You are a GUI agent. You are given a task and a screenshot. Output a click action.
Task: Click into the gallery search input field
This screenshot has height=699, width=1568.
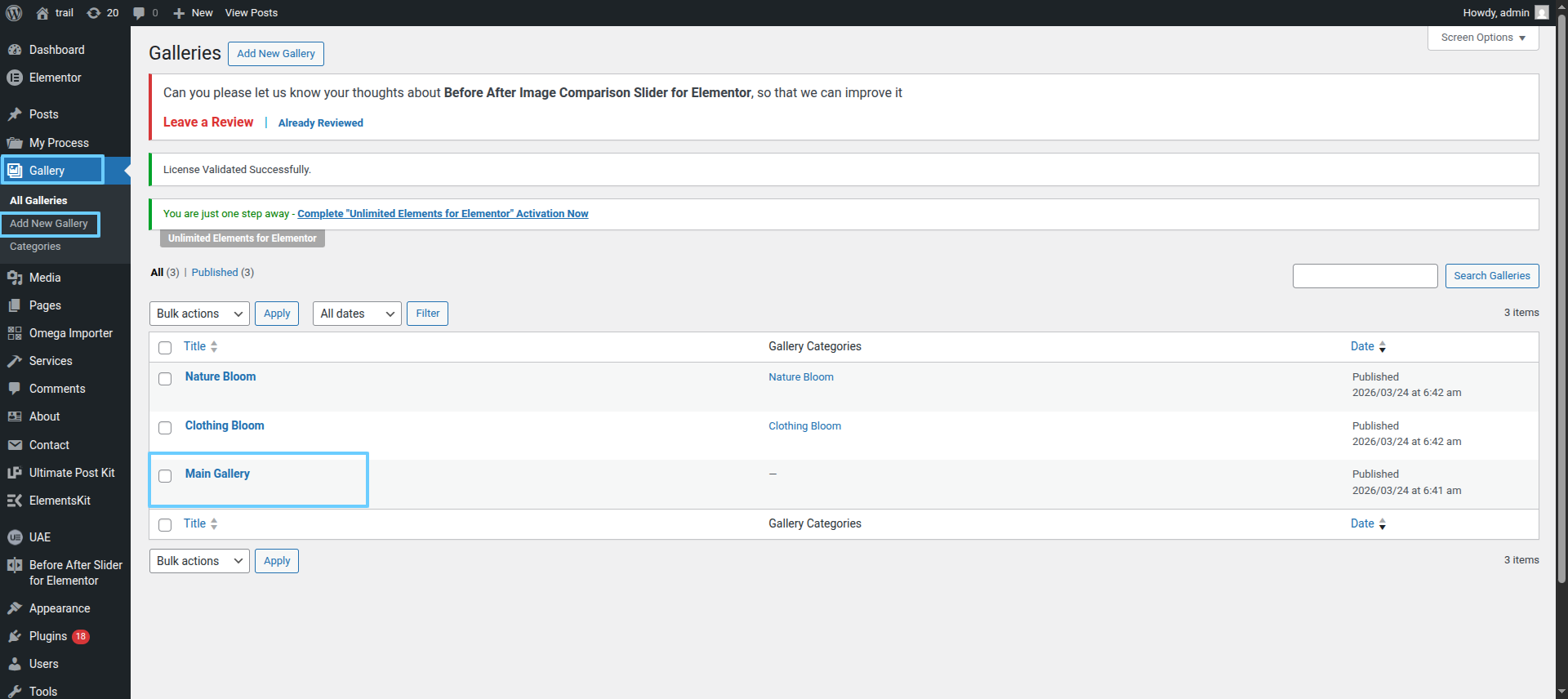(1365, 276)
